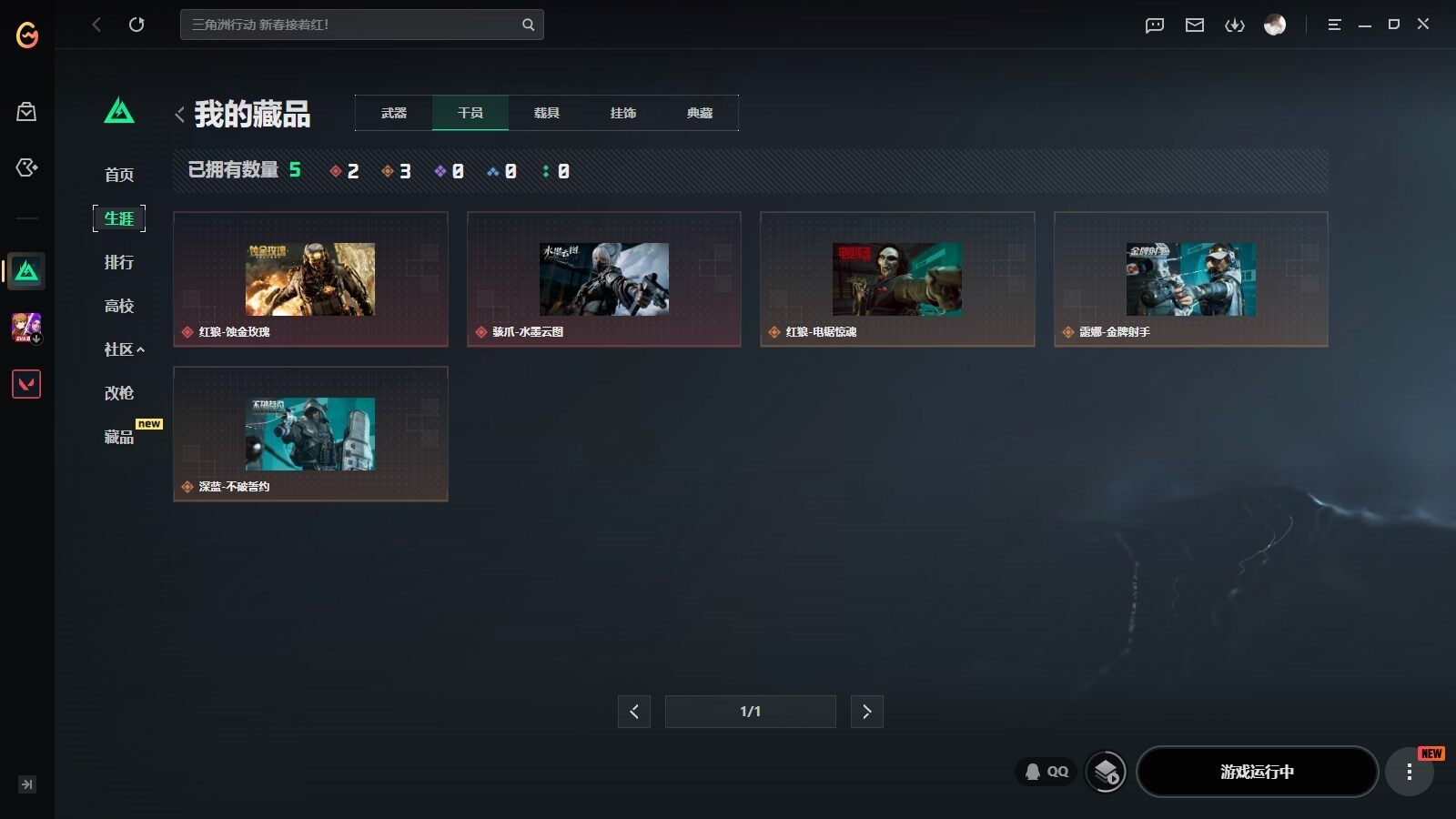The image size is (1456, 819).
Task: Open the download manager icon
Action: (x=1235, y=25)
